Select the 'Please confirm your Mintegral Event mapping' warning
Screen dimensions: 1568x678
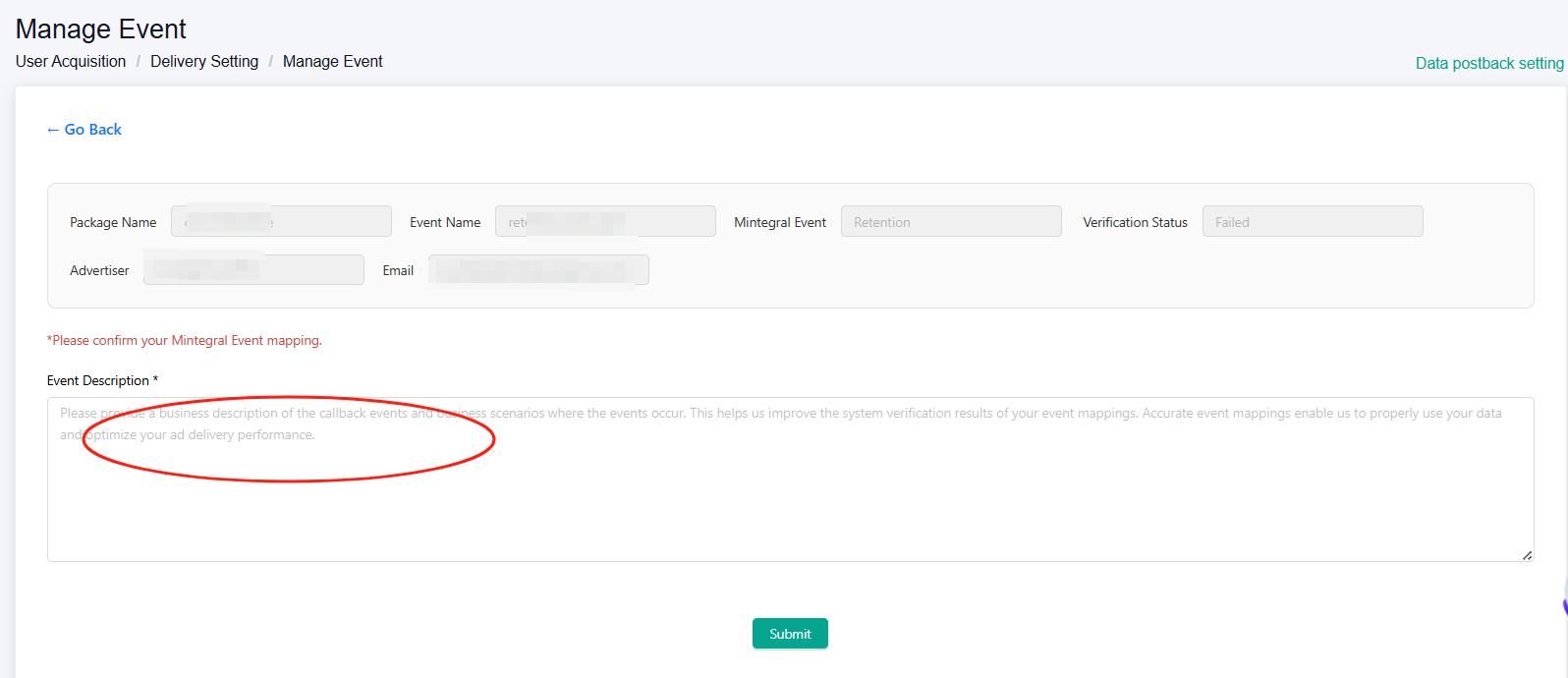pos(185,340)
